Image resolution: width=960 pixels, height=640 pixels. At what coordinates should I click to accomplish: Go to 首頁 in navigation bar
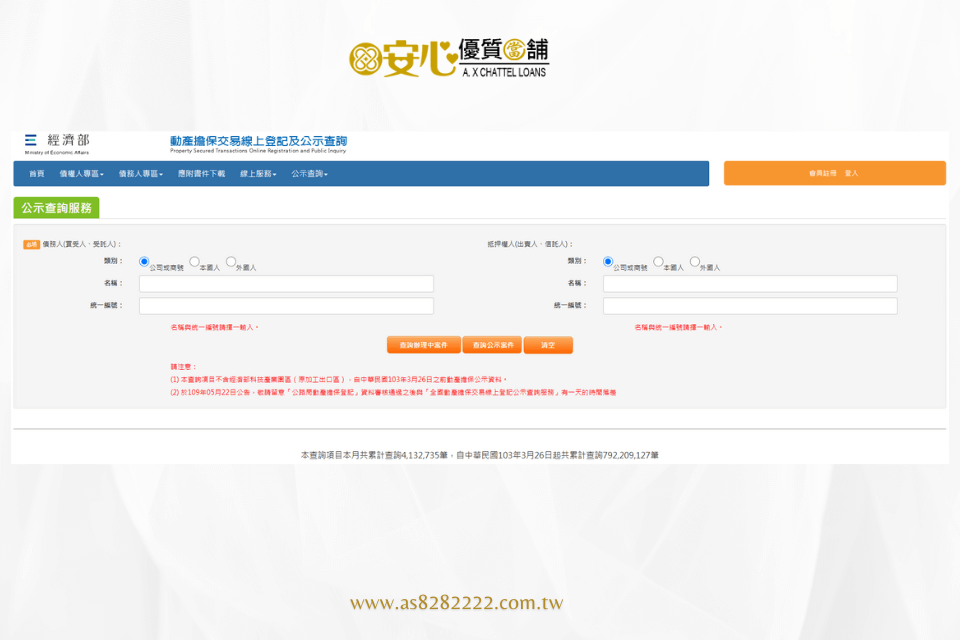coord(37,174)
